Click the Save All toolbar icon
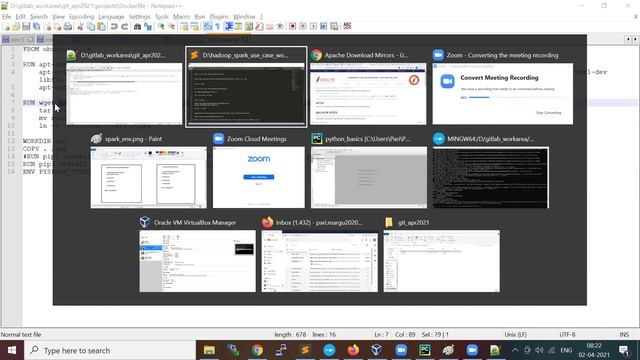The width and height of the screenshot is (640, 360). pyautogui.click(x=36, y=27)
